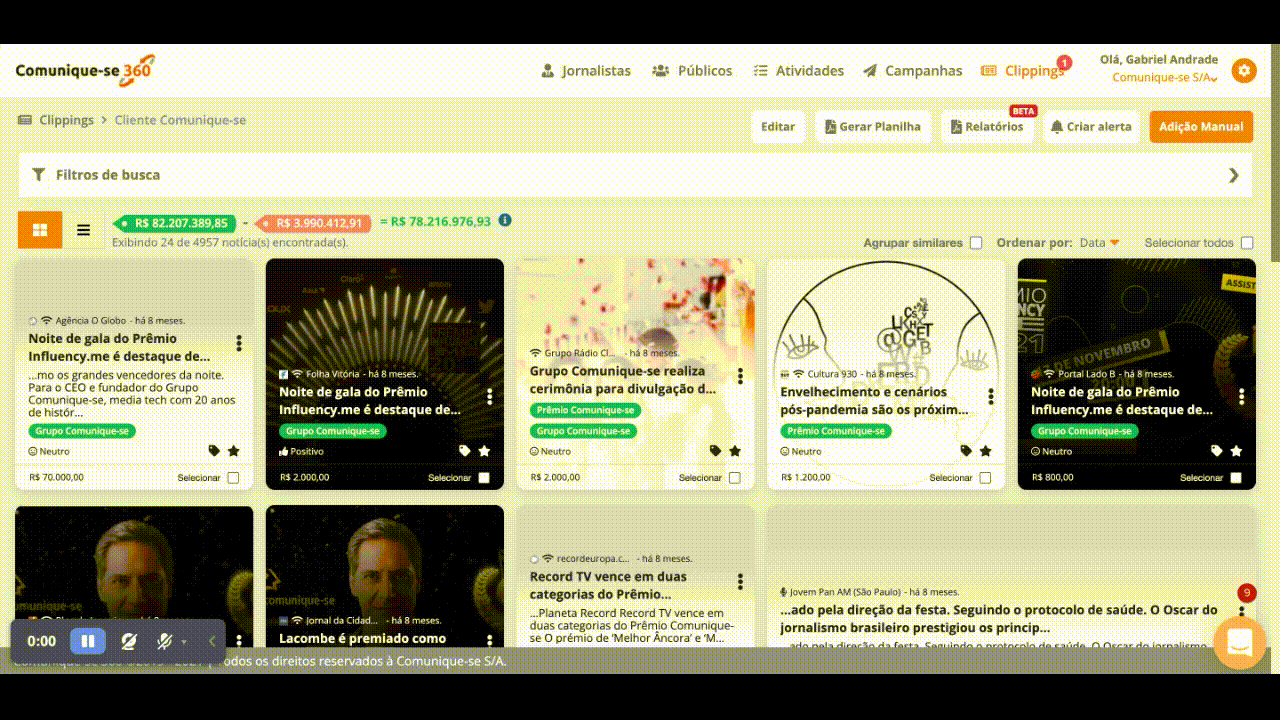Screen dimensions: 1280x720
Task: Tick Selecionar on the Folha Vitória card
Action: point(484,478)
